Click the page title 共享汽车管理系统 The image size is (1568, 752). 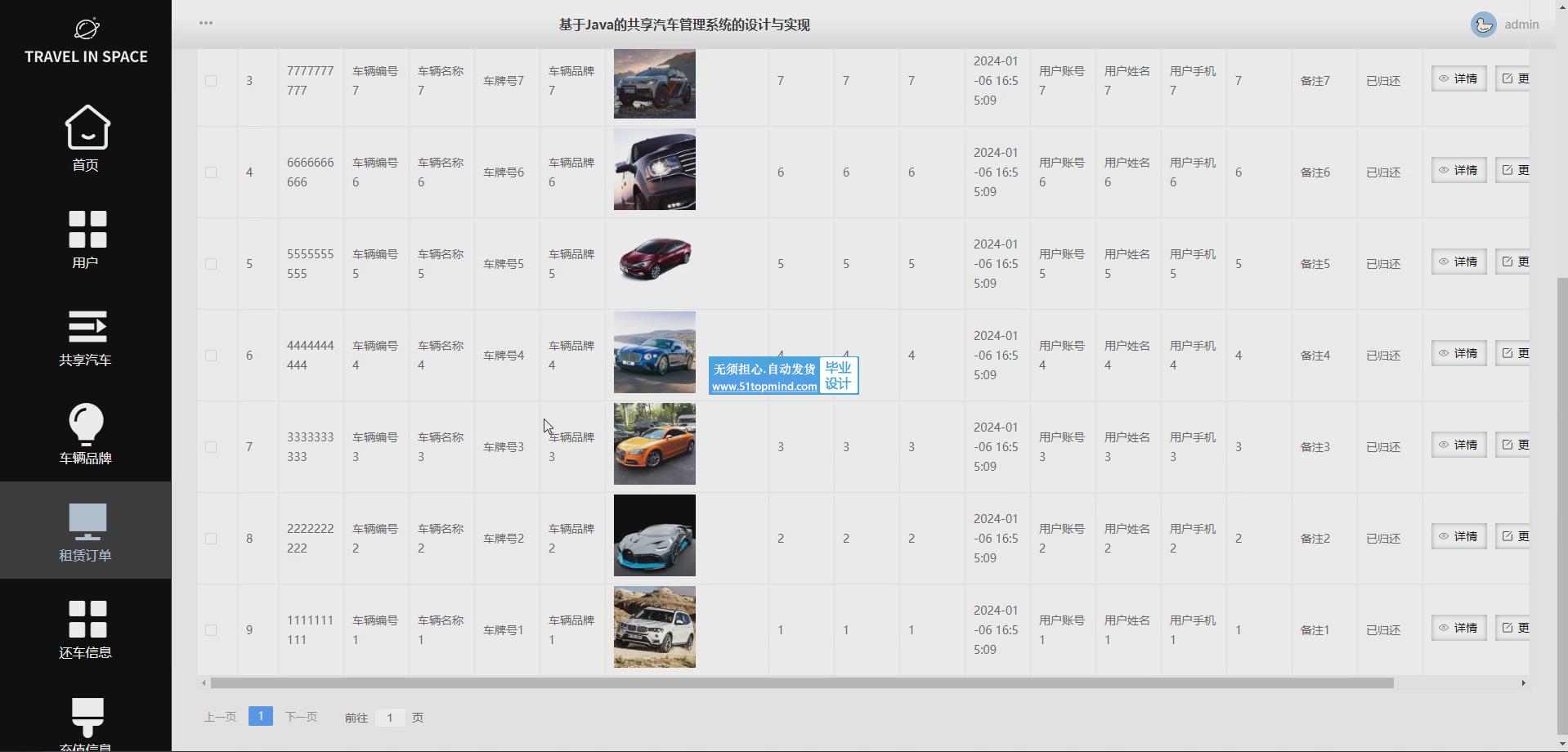pos(683,25)
